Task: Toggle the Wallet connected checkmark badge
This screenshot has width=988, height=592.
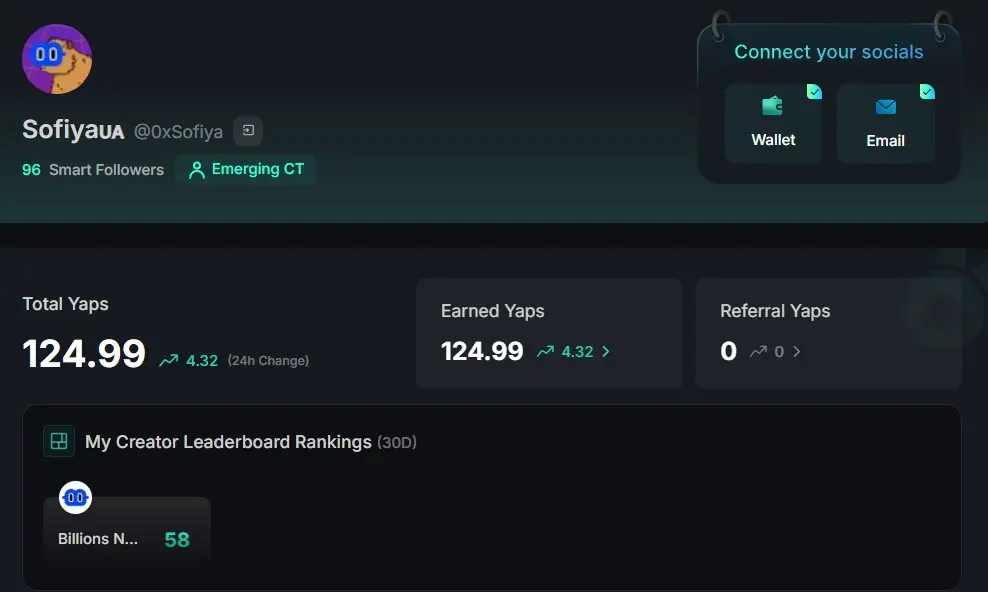Action: coord(814,92)
